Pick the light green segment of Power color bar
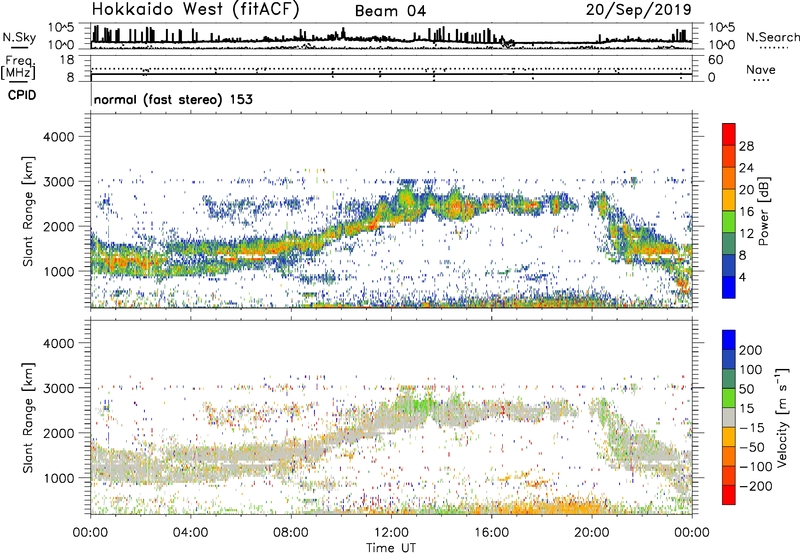Image resolution: width=800 pixels, height=554 pixels. 729,221
